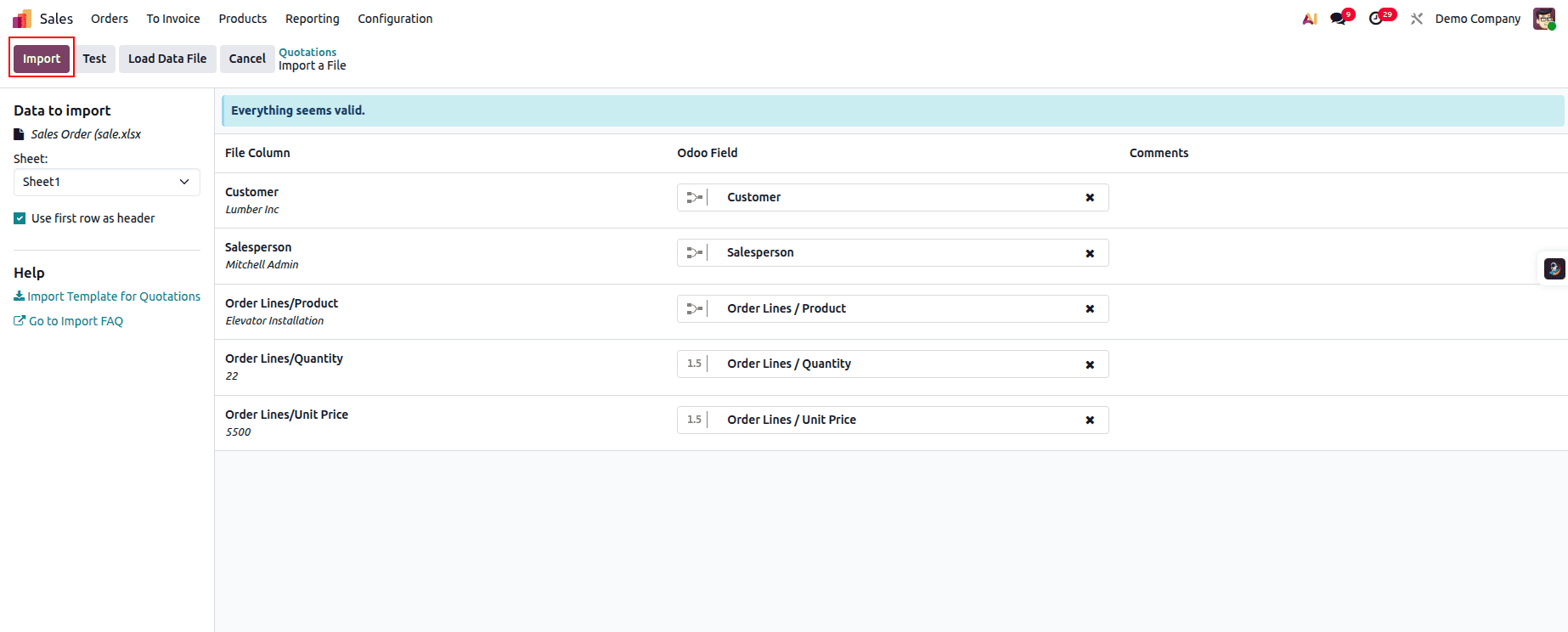Click the Load Data File button

[x=167, y=59]
